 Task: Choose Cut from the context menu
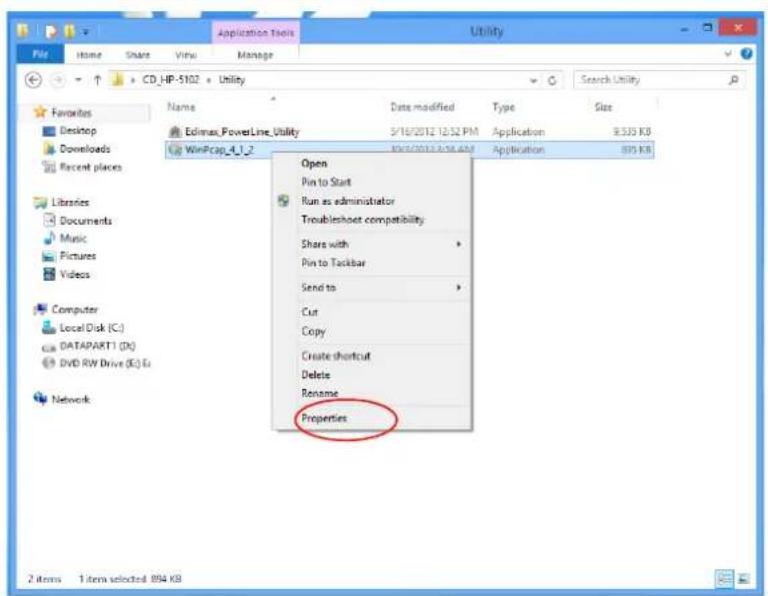click(310, 312)
